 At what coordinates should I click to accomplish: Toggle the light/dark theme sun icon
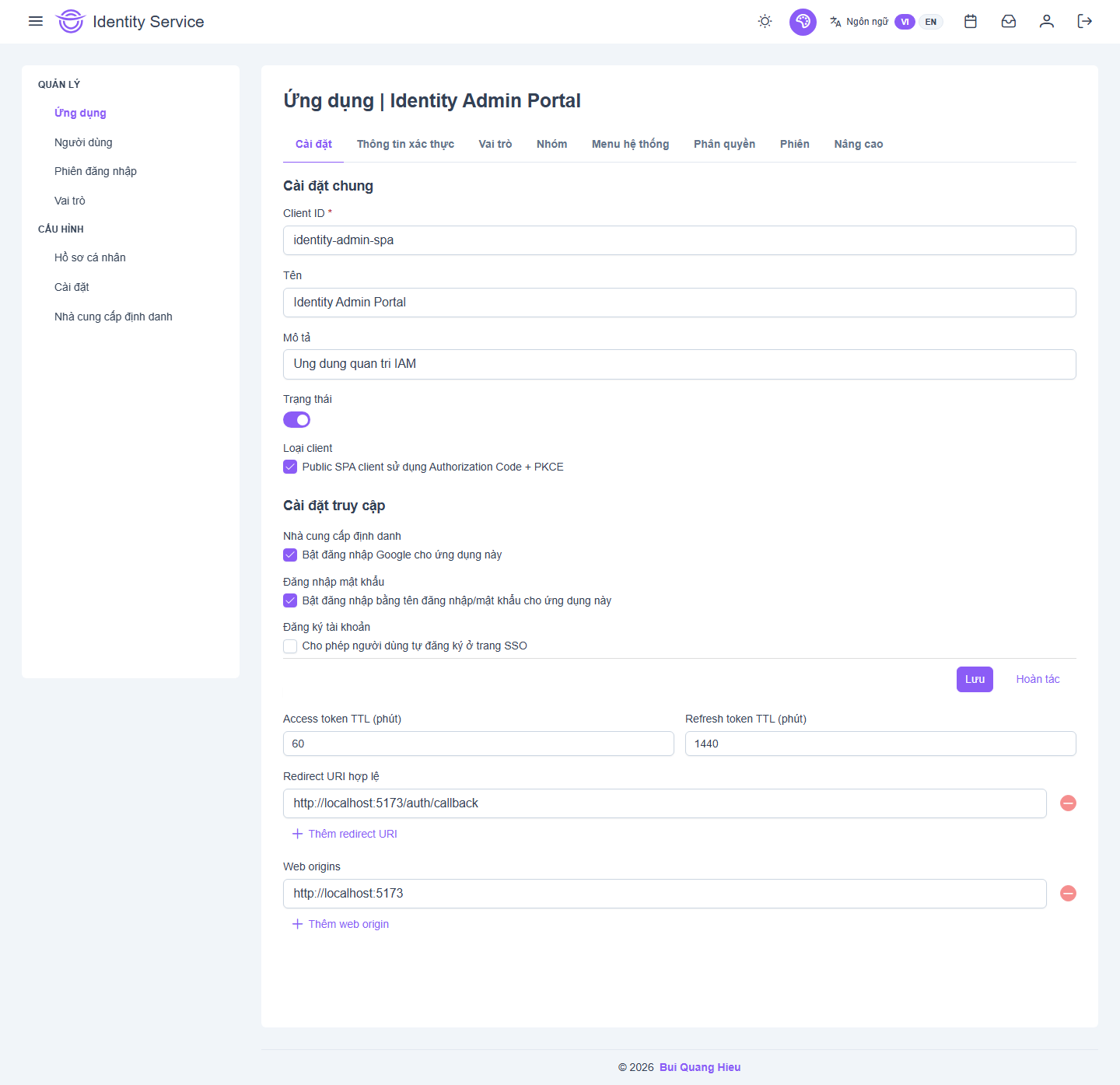click(x=765, y=21)
